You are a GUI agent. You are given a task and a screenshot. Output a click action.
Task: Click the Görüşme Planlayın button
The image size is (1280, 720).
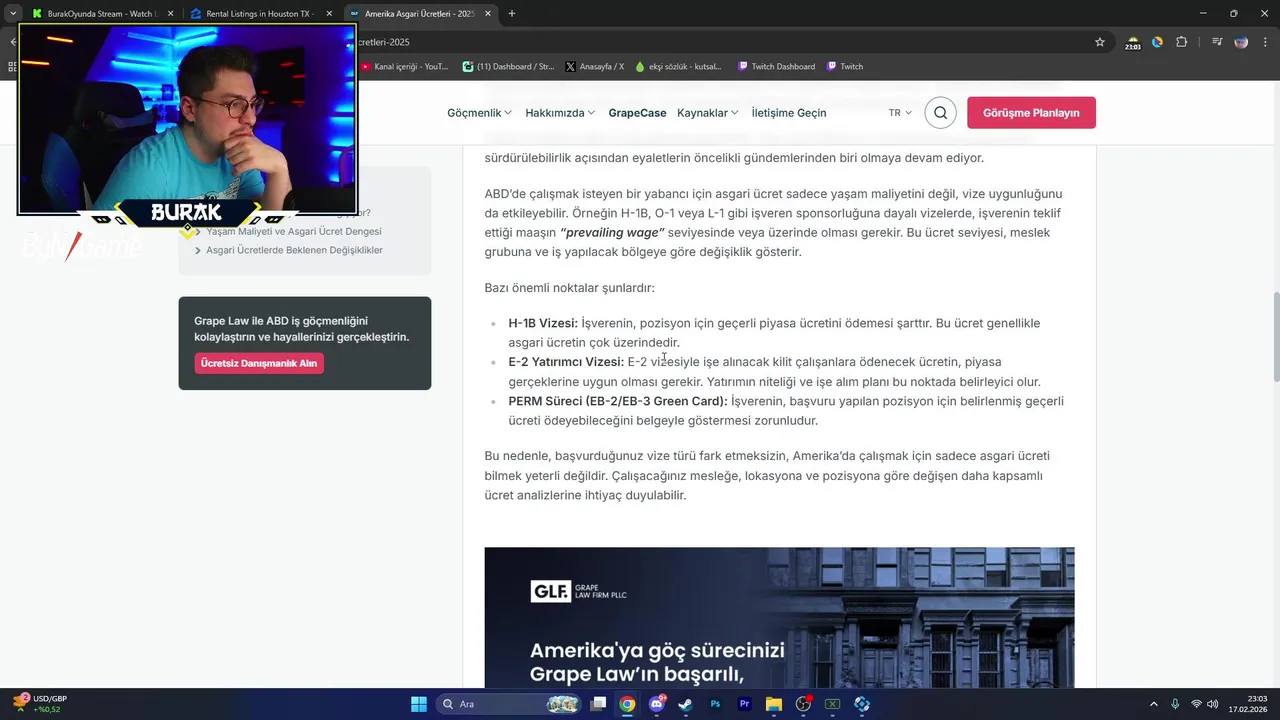tap(1031, 113)
